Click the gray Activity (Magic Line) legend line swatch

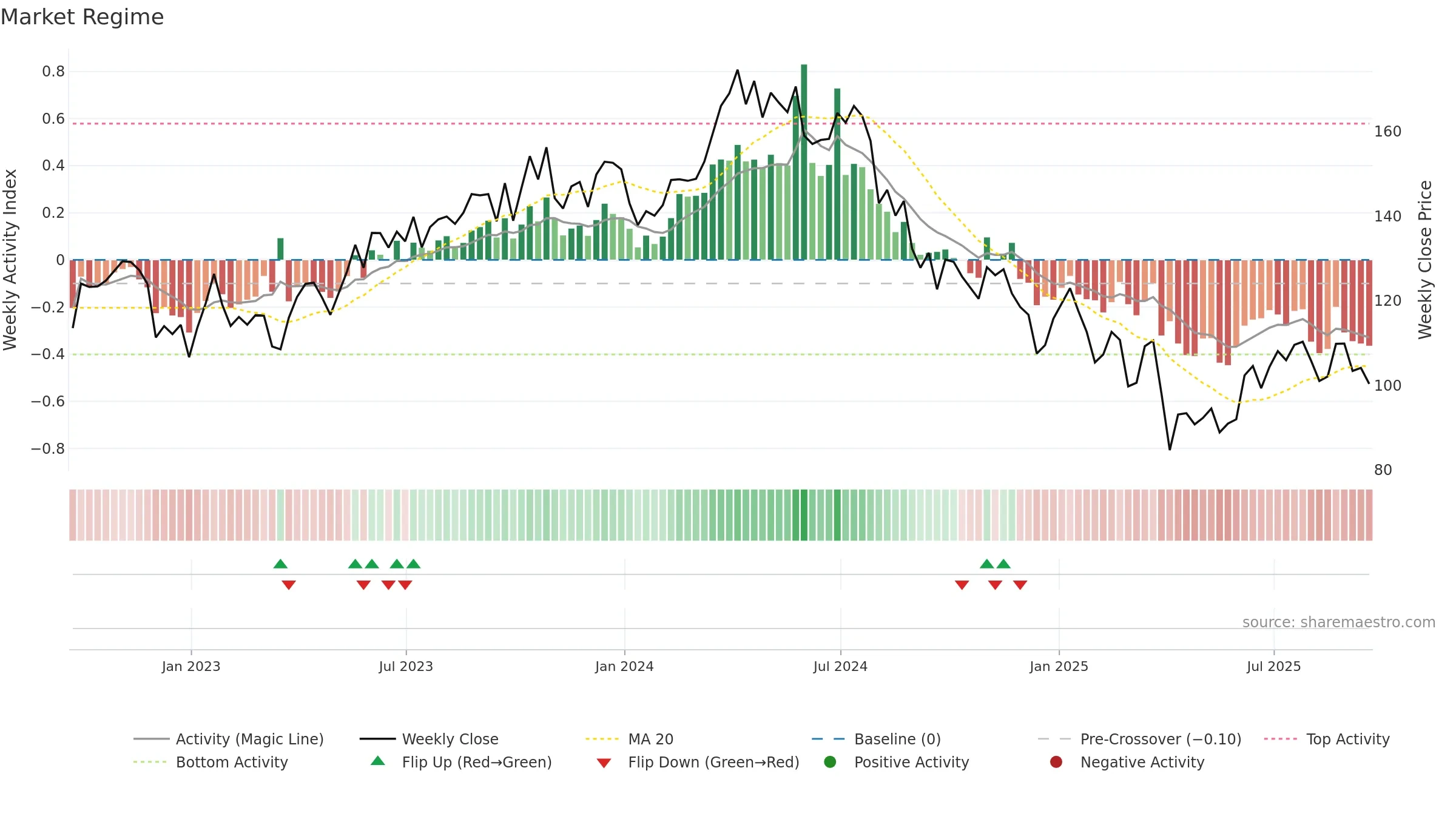[x=151, y=739]
